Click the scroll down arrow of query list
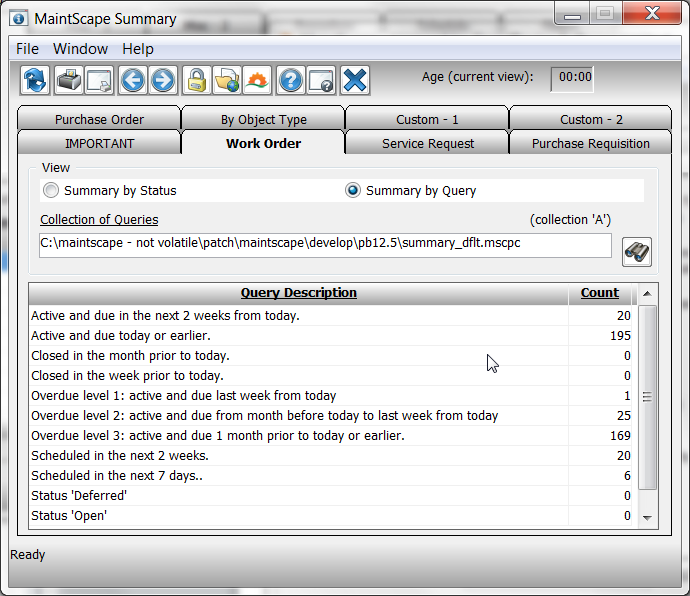690x596 pixels. click(647, 518)
